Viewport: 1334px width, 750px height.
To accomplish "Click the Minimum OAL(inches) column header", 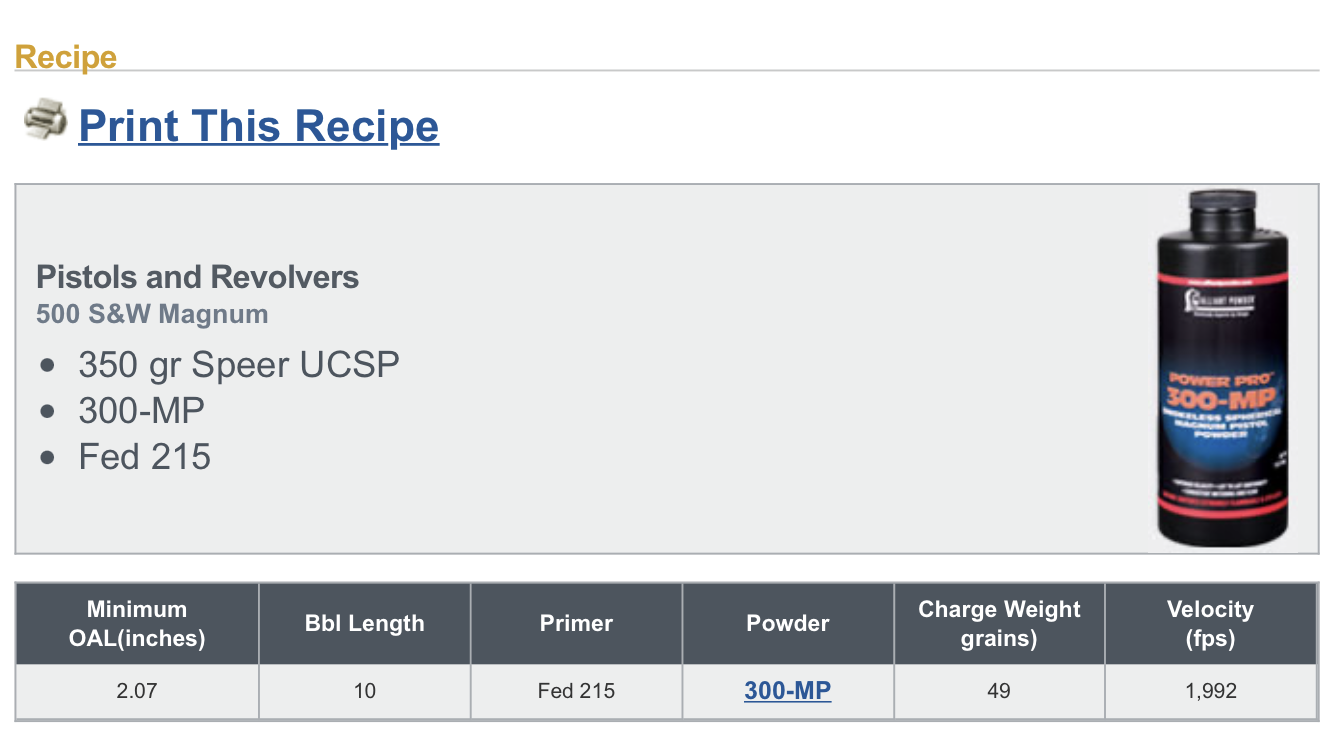I will tap(137, 623).
